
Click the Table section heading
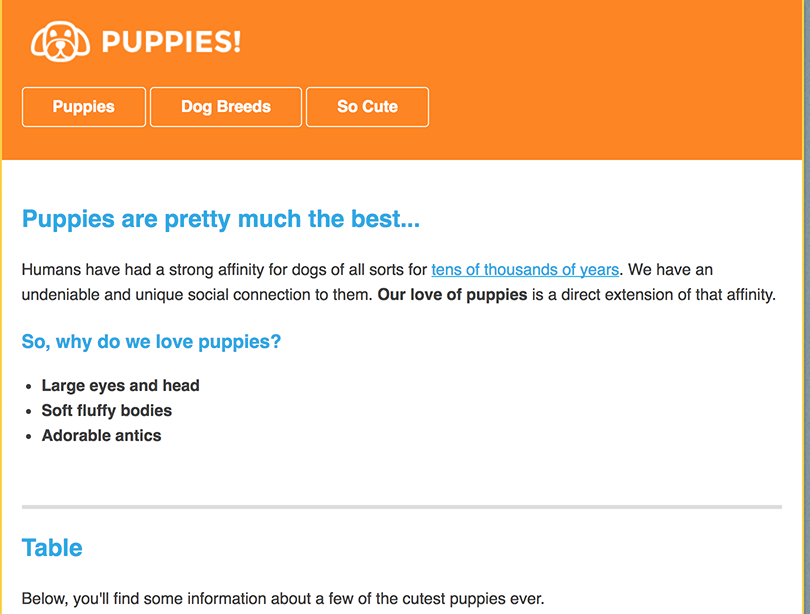point(52,548)
